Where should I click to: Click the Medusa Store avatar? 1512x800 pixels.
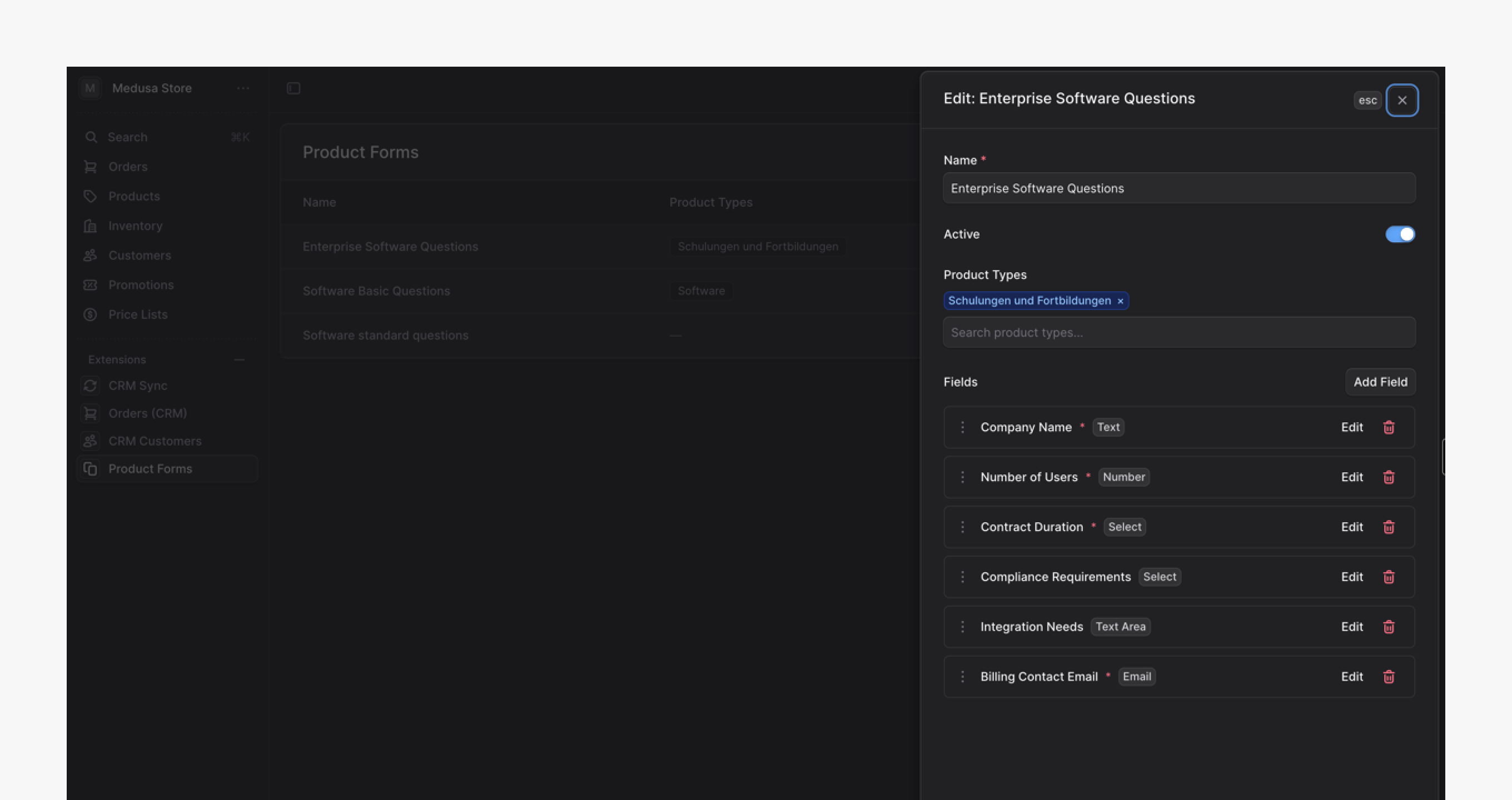pos(90,88)
